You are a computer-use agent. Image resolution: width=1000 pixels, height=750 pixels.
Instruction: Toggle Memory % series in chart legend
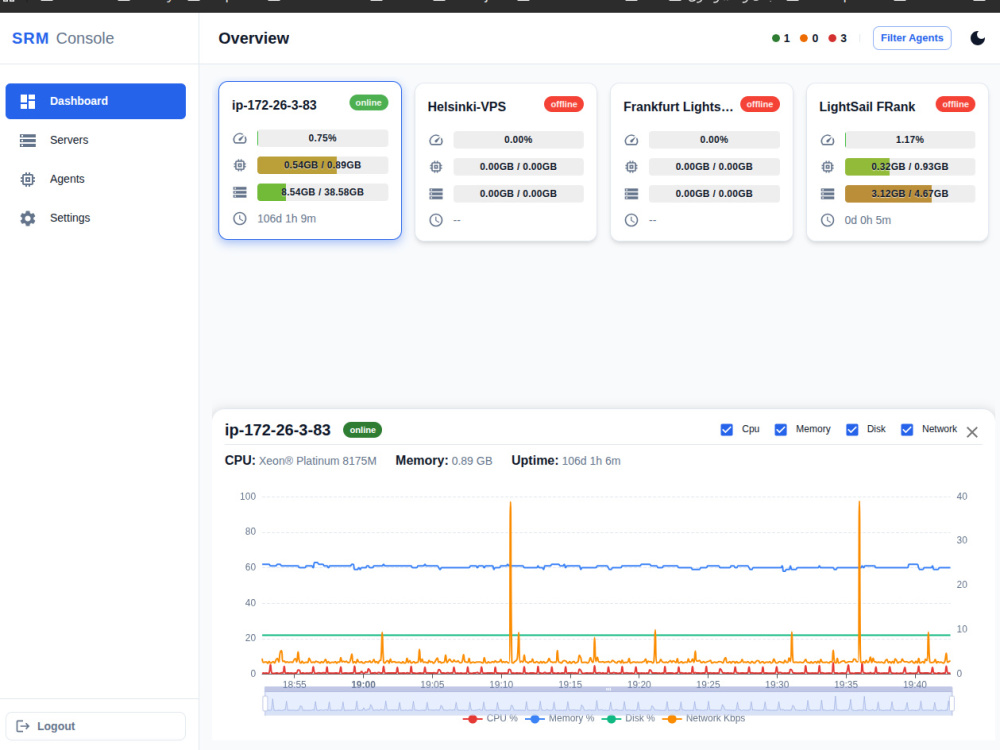pyautogui.click(x=560, y=718)
